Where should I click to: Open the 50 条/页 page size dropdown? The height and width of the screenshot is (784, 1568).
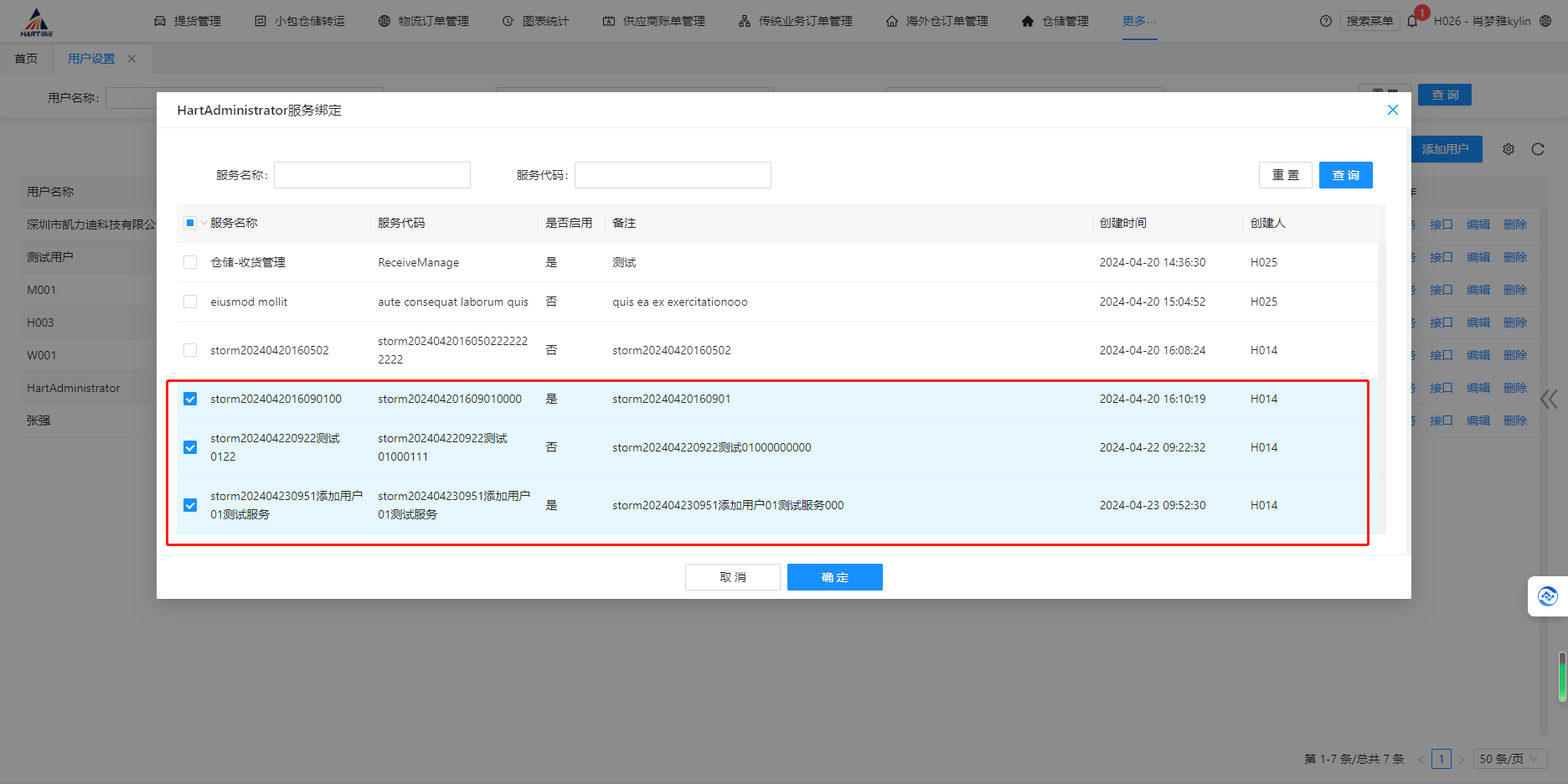click(1510, 758)
